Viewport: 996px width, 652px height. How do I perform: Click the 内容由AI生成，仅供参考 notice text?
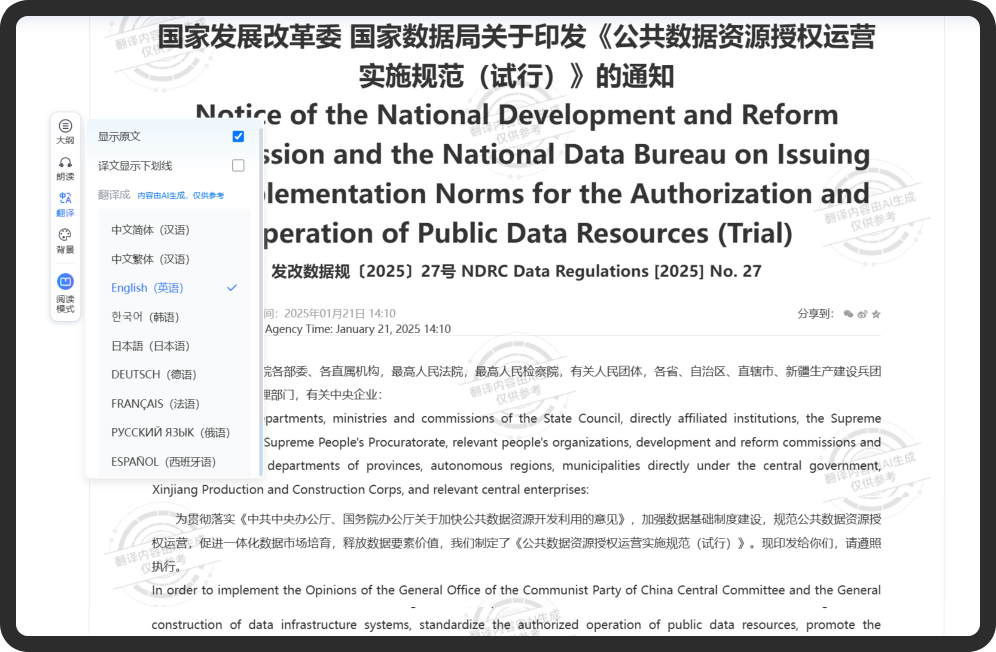181,196
